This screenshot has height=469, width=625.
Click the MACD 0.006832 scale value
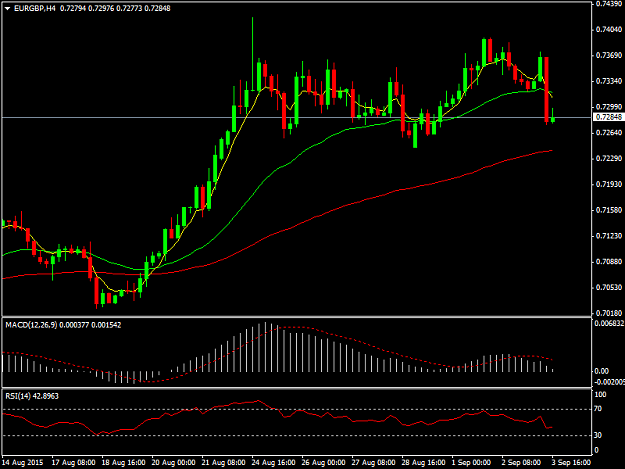click(x=609, y=324)
